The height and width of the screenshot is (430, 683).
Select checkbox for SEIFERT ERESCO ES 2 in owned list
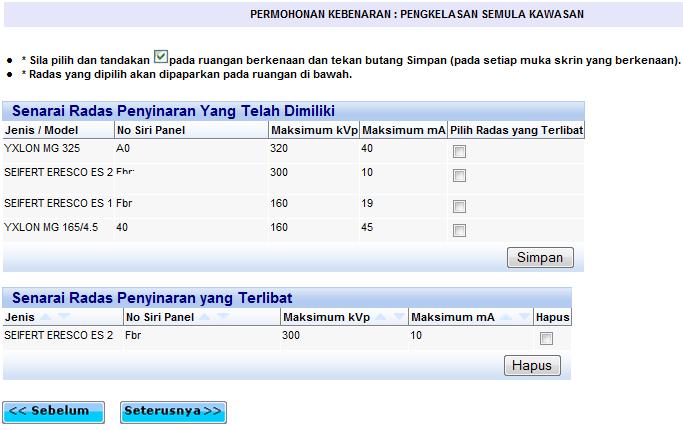click(x=459, y=176)
